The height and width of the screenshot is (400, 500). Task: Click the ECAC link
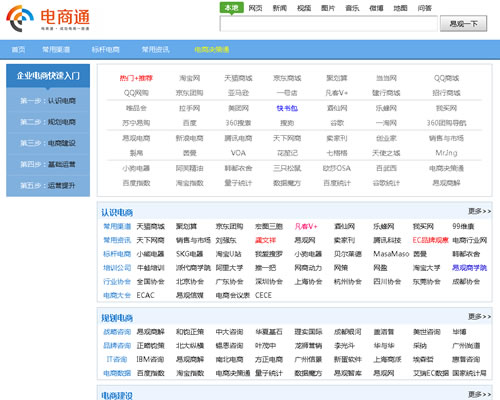(146, 295)
